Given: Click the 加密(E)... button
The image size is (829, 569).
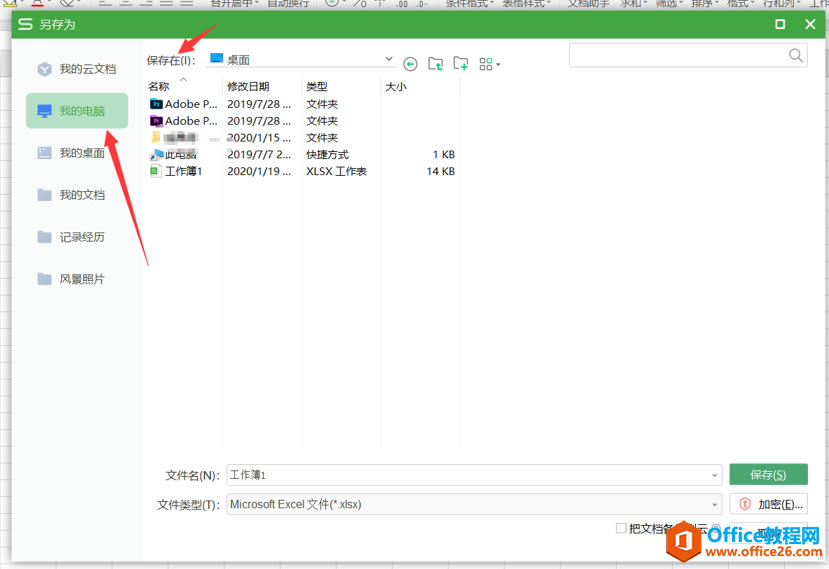Looking at the screenshot, I should coord(768,504).
